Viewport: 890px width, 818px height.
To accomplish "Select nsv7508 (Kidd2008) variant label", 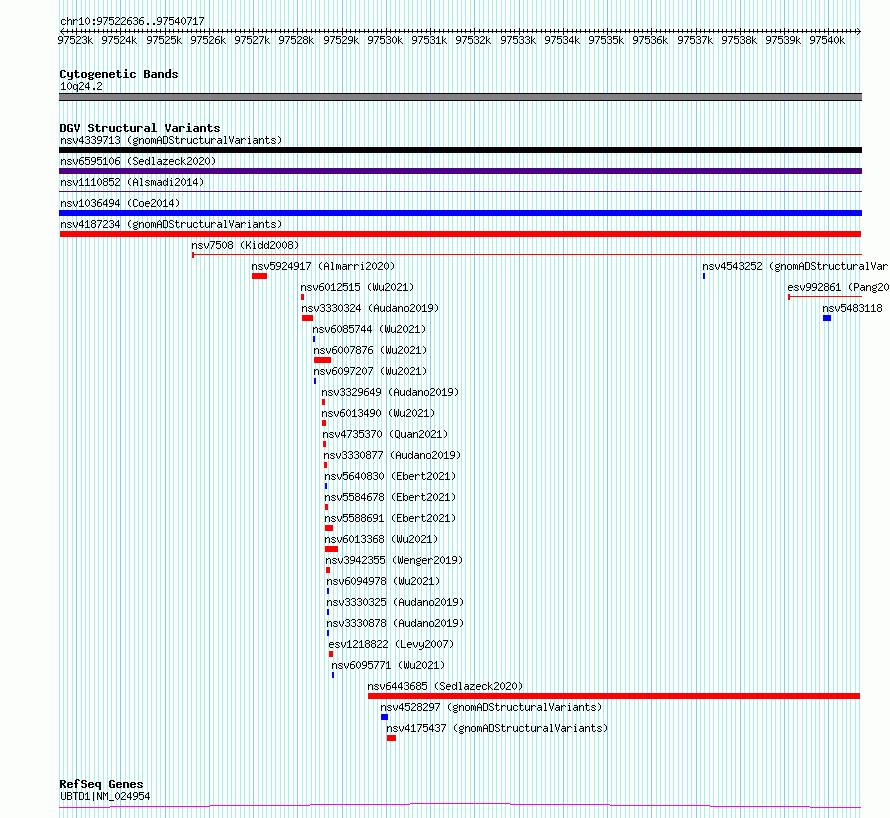I will pos(245,245).
